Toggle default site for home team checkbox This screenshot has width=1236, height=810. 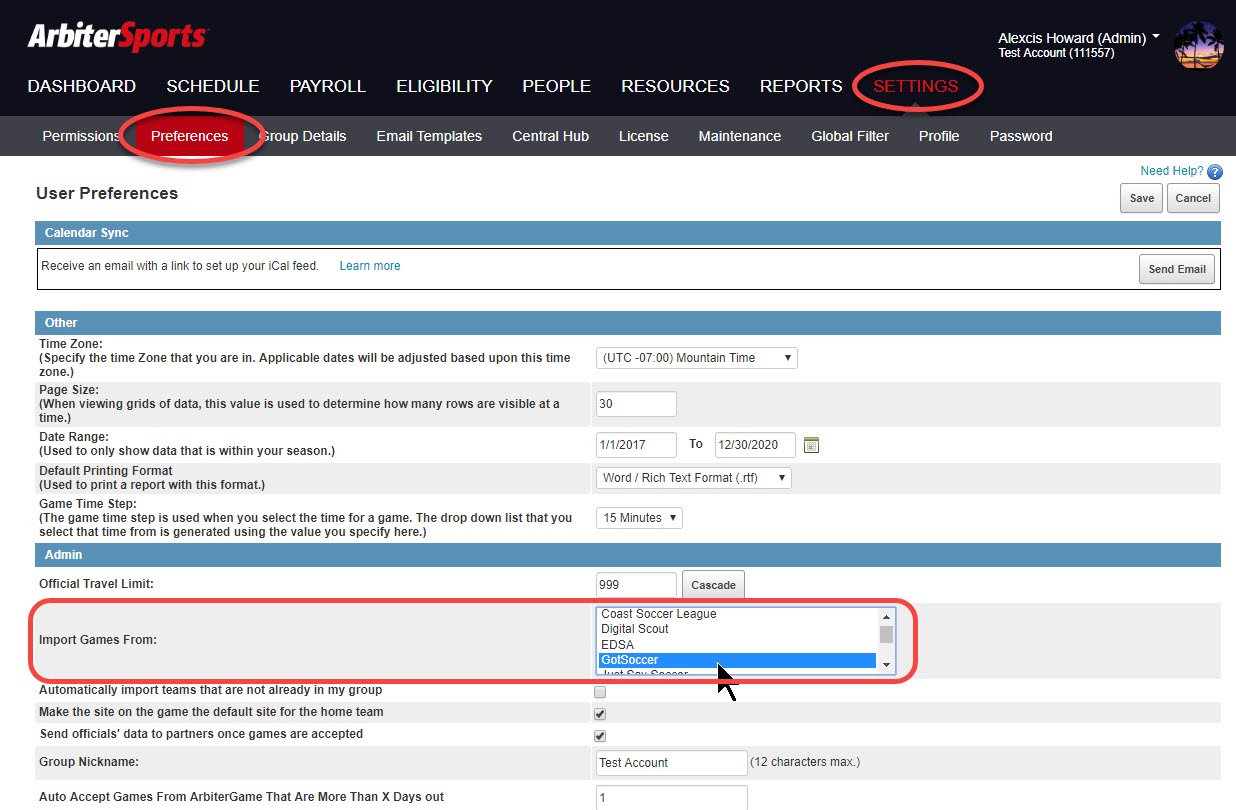click(600, 714)
